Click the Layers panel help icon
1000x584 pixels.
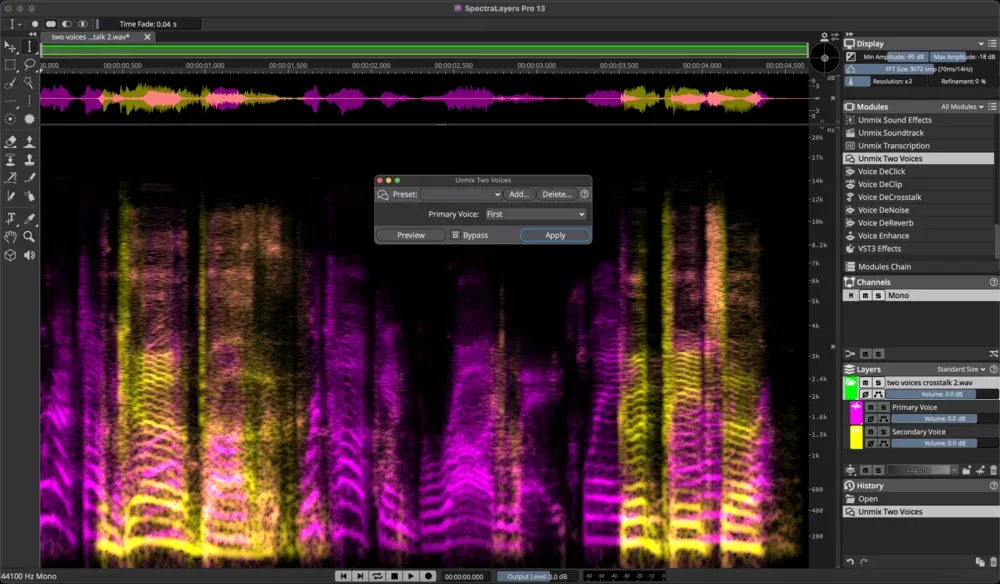point(993,369)
